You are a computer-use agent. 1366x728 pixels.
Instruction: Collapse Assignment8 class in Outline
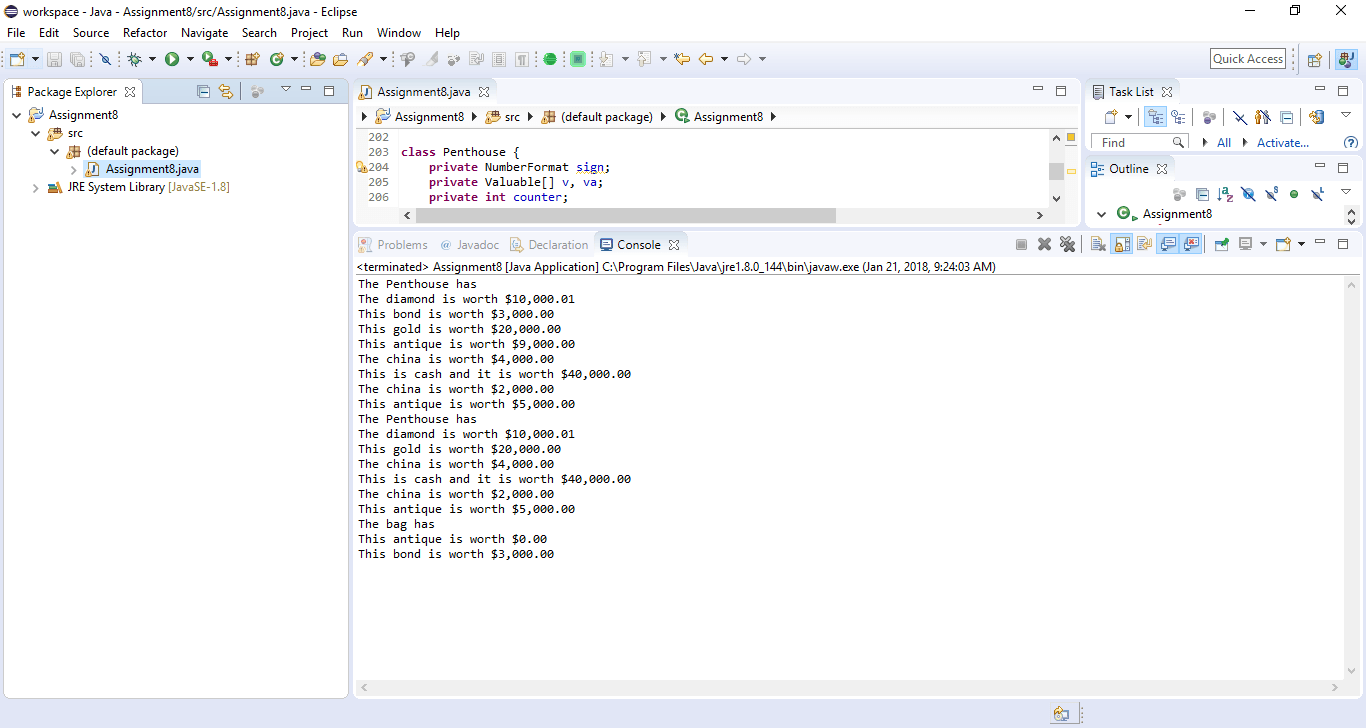pos(1102,214)
